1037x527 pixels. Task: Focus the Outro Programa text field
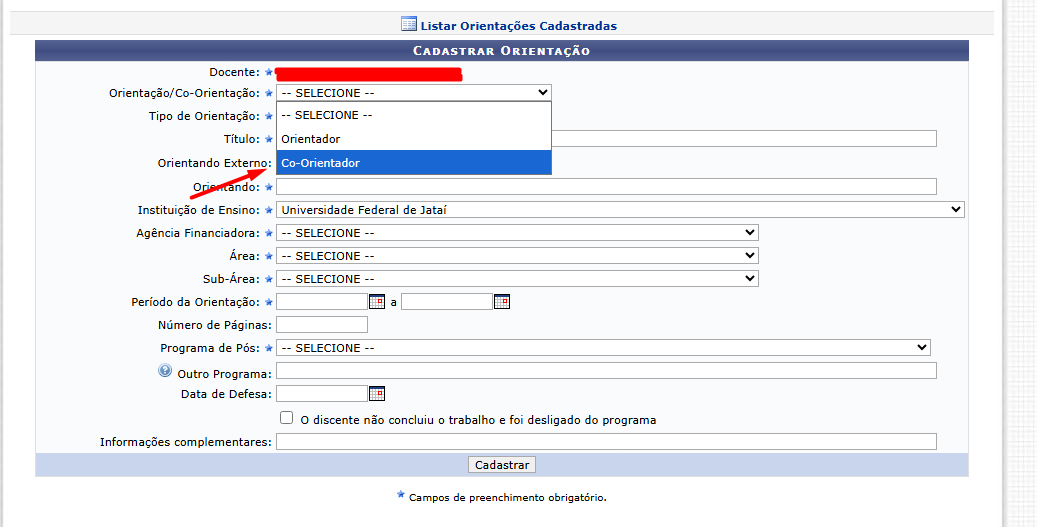pyautogui.click(x=606, y=370)
